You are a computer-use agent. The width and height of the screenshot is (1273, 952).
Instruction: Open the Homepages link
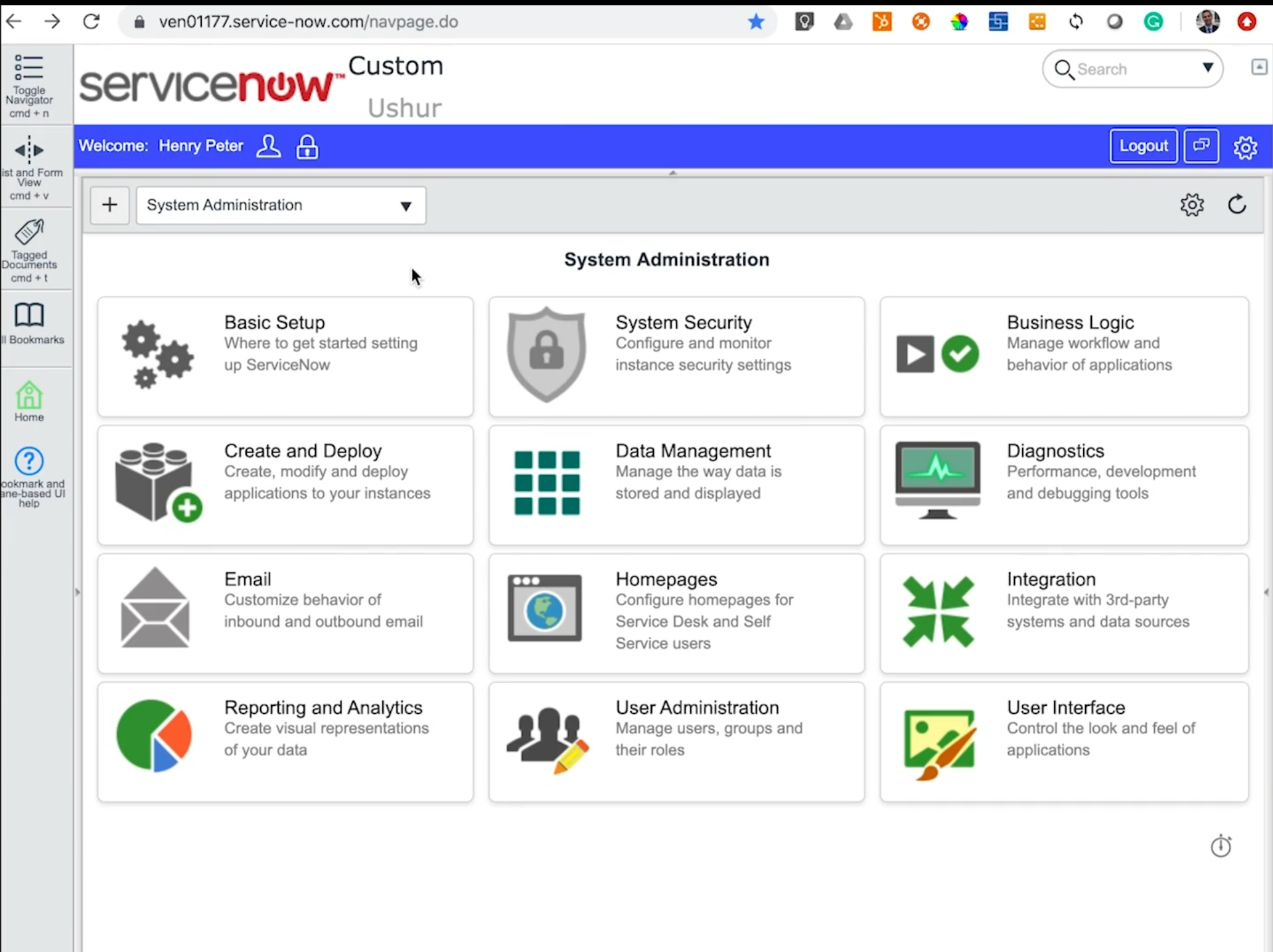point(666,579)
